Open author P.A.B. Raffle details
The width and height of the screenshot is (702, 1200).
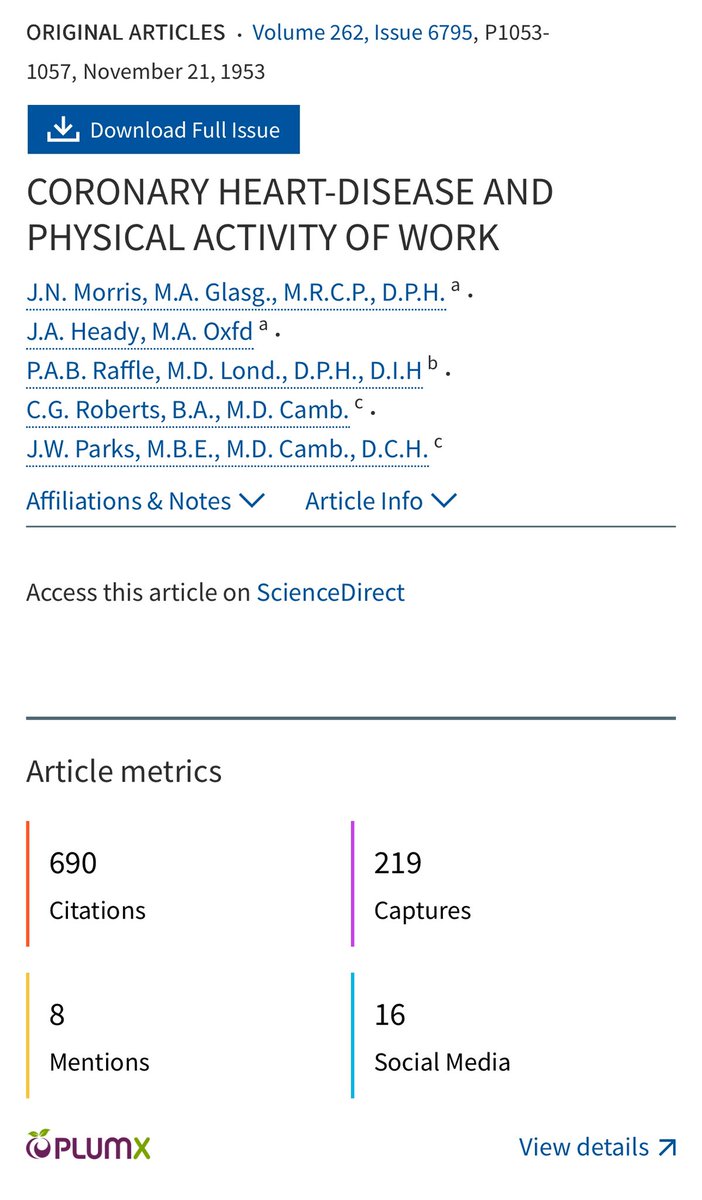225,371
